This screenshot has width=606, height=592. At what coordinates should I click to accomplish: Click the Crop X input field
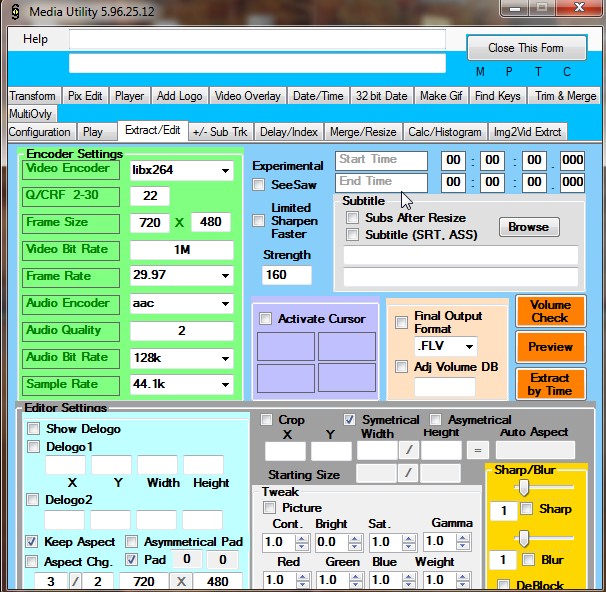[x=285, y=451]
